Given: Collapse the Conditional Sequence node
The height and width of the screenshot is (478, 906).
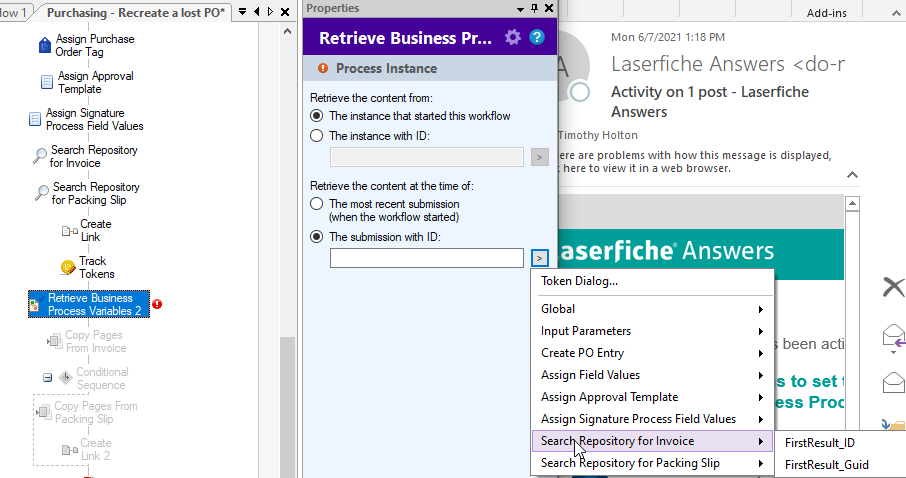Looking at the screenshot, I should 47,378.
